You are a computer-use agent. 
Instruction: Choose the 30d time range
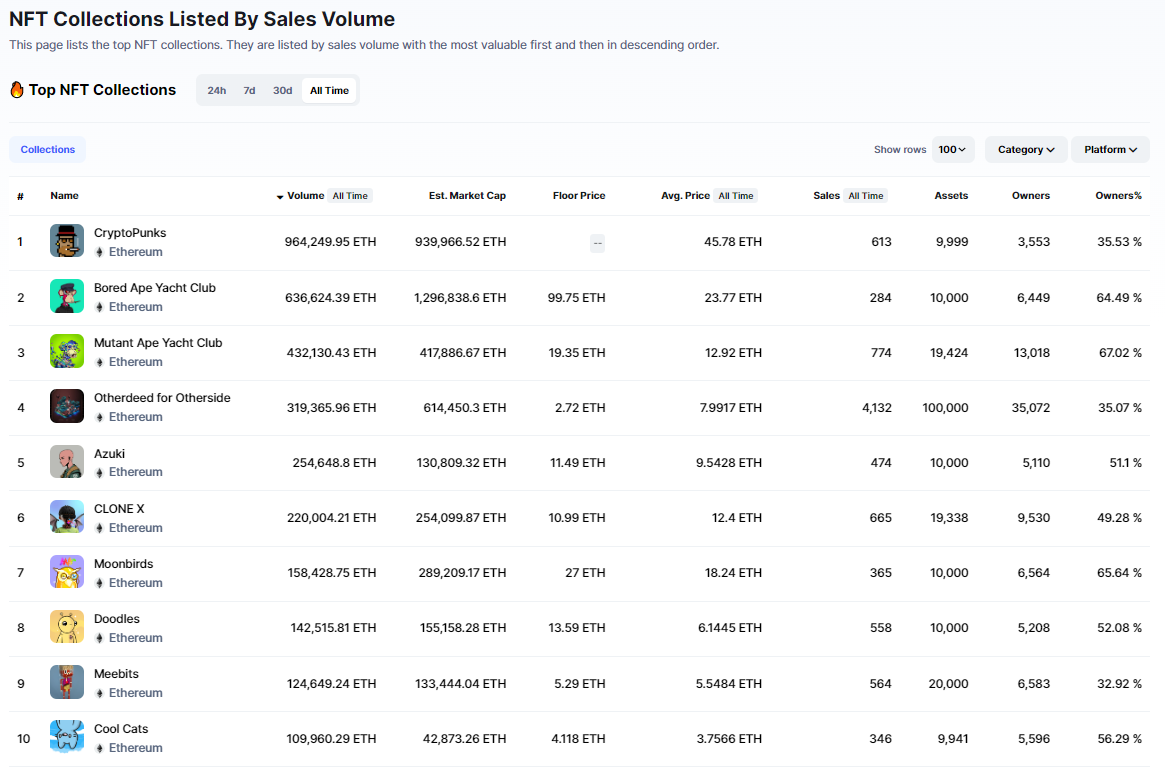283,91
